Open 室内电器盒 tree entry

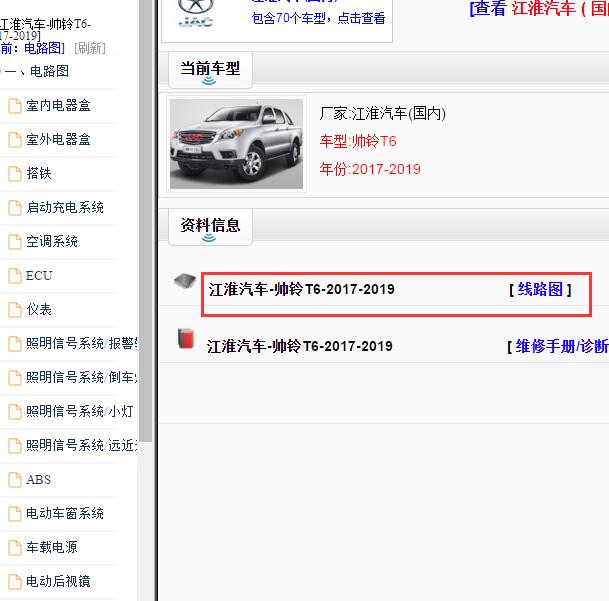tap(58, 106)
